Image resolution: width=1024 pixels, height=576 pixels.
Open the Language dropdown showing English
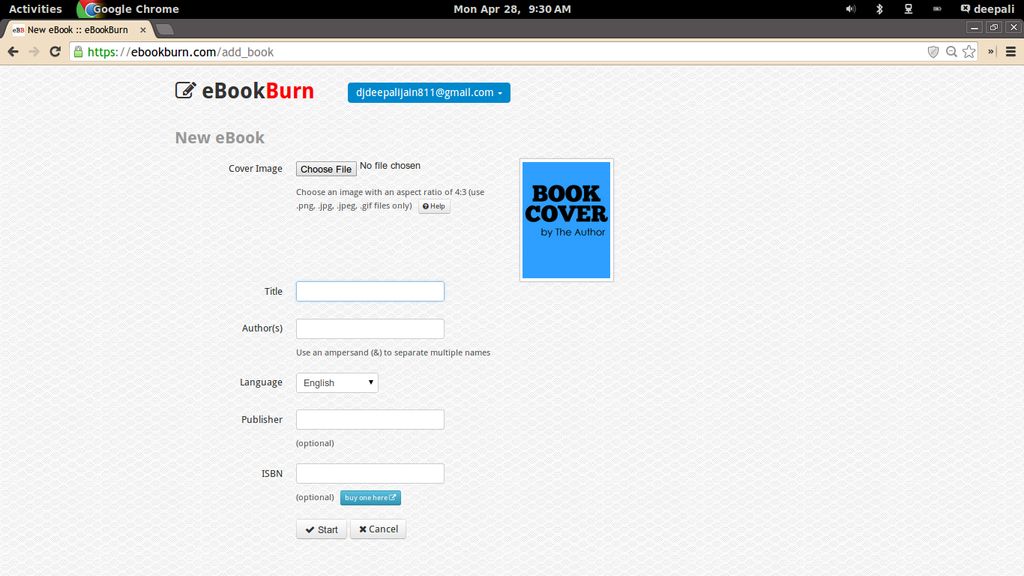(336, 382)
